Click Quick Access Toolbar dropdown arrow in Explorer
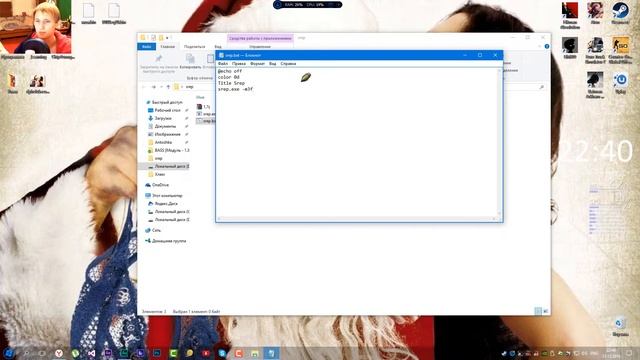Viewport: 640px width, 360px height. (167, 38)
